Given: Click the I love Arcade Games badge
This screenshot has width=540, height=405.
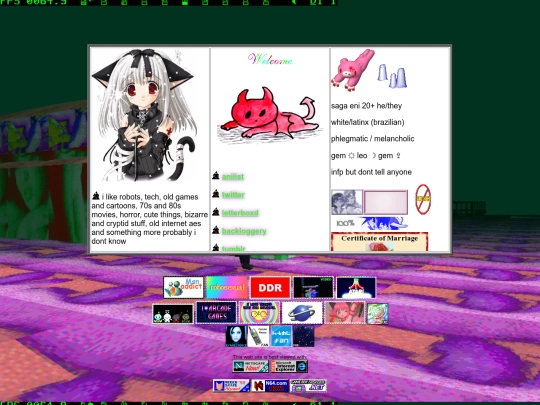Looking at the screenshot, I should [216, 313].
